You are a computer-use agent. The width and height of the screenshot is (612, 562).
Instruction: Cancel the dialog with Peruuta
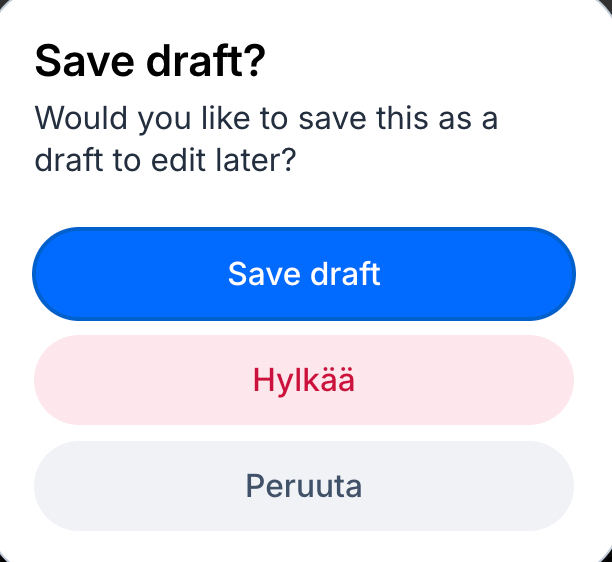pos(304,486)
